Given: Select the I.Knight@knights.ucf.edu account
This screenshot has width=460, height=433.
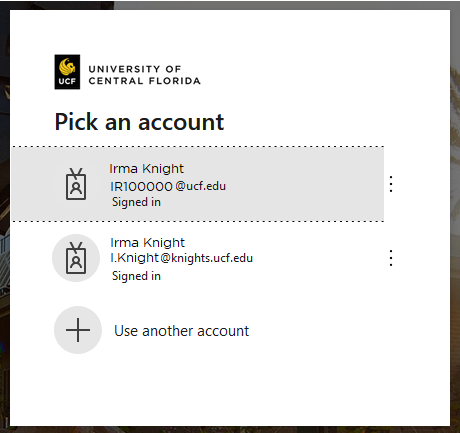Looking at the screenshot, I should [x=198, y=258].
